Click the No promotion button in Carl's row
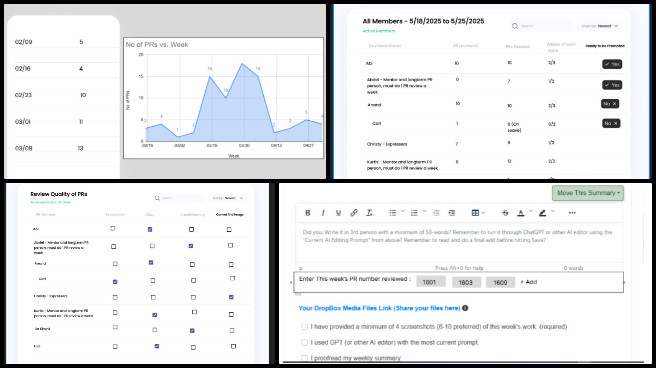Image resolution: width=656 pixels, height=368 pixels. [611, 123]
